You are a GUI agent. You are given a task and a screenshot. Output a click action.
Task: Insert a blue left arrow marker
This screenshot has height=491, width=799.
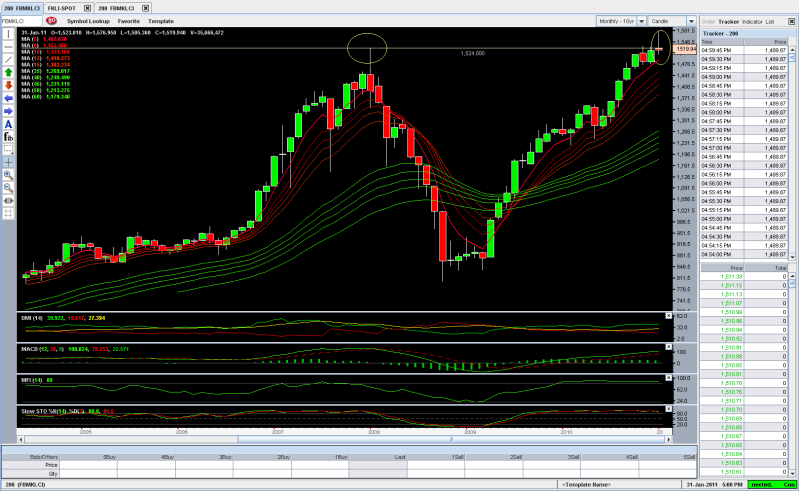pos(8,98)
